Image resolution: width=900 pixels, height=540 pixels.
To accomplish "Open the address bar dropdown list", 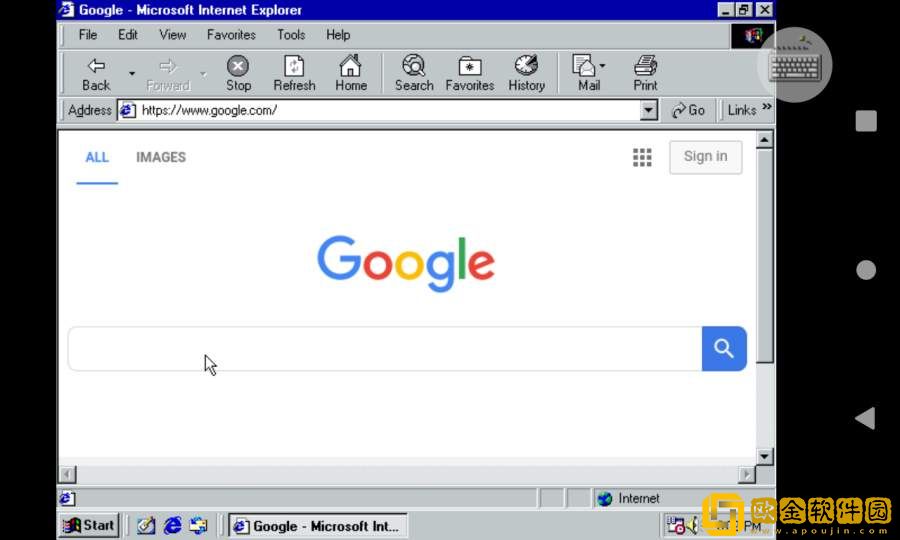I will (648, 110).
